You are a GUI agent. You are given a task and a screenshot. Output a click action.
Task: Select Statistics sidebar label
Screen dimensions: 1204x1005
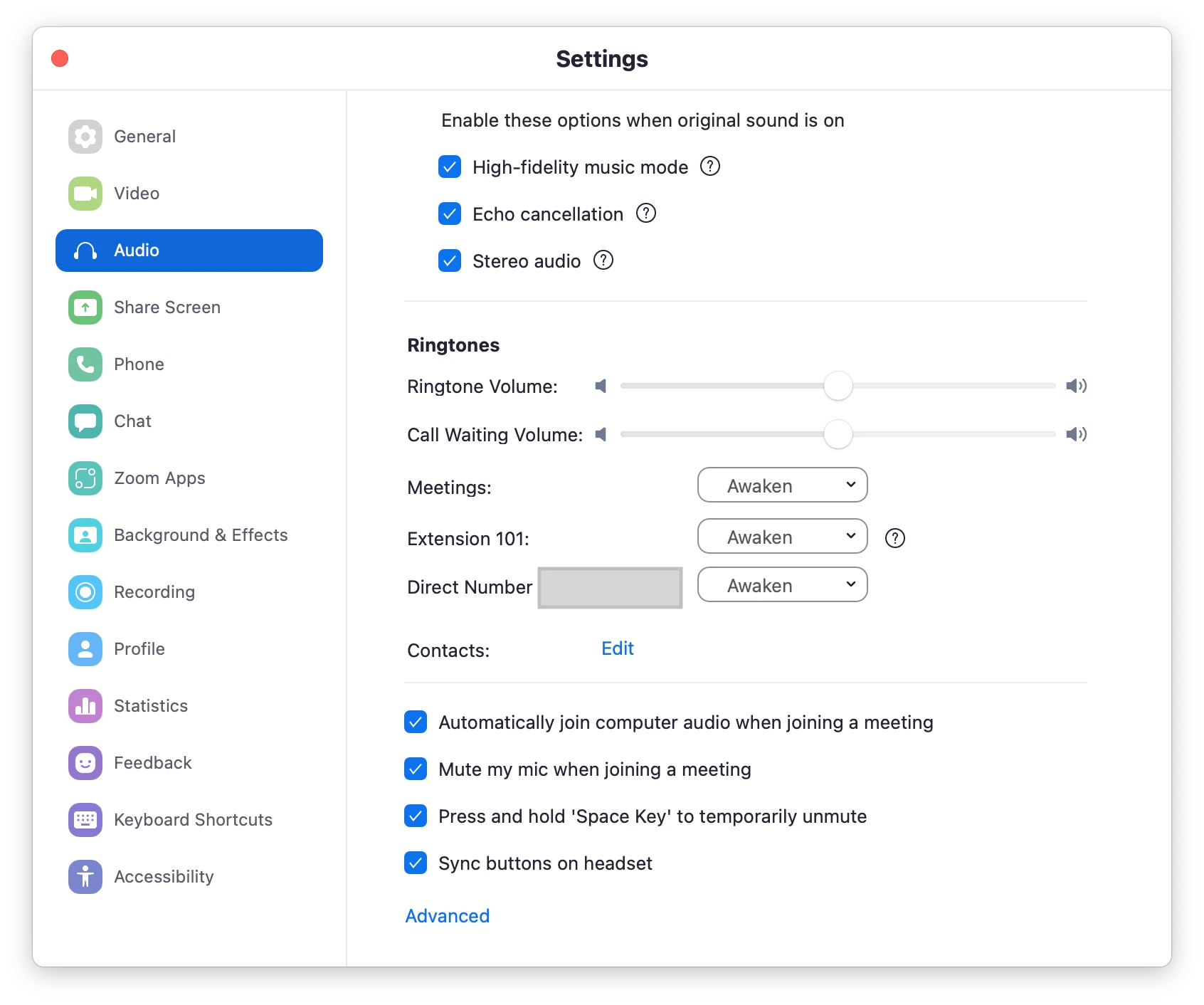(151, 706)
